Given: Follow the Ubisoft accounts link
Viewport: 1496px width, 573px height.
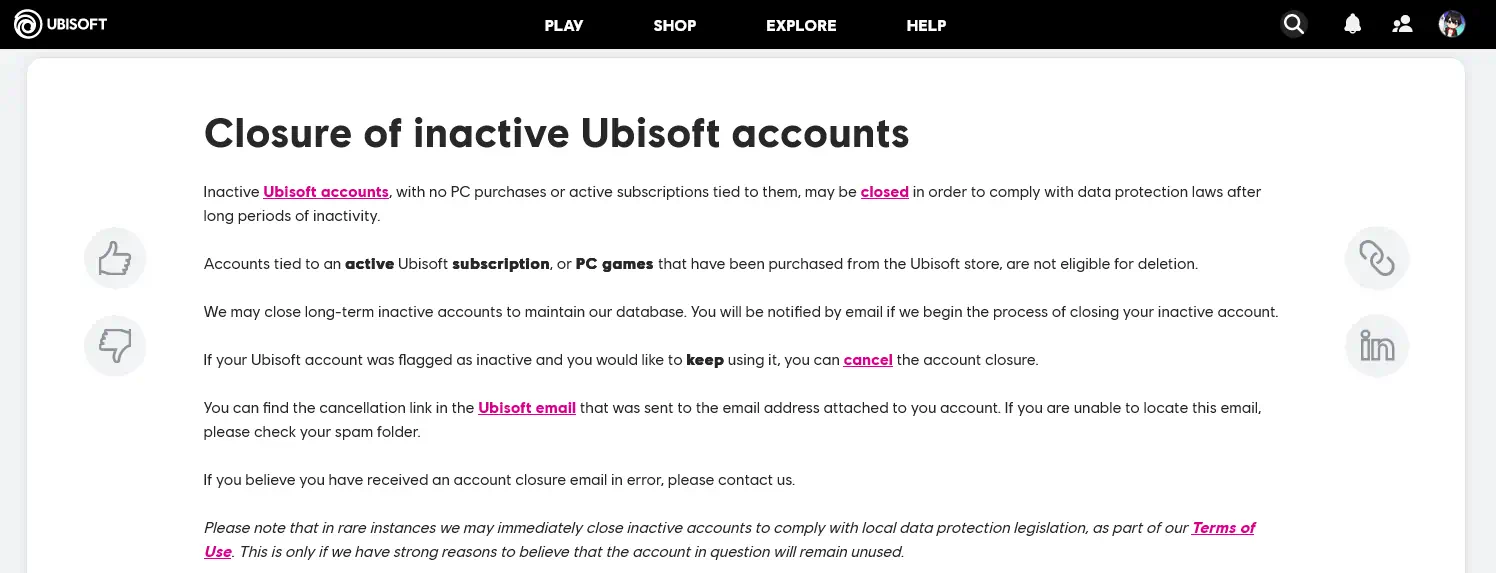Looking at the screenshot, I should pyautogui.click(x=326, y=192).
